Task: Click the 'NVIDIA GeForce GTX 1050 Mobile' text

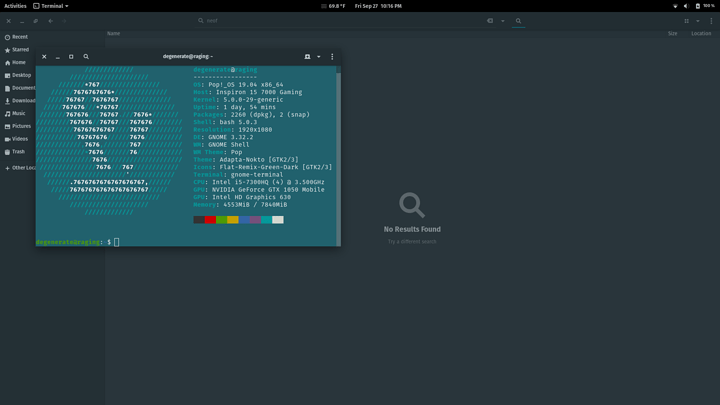Action: pyautogui.click(x=268, y=190)
